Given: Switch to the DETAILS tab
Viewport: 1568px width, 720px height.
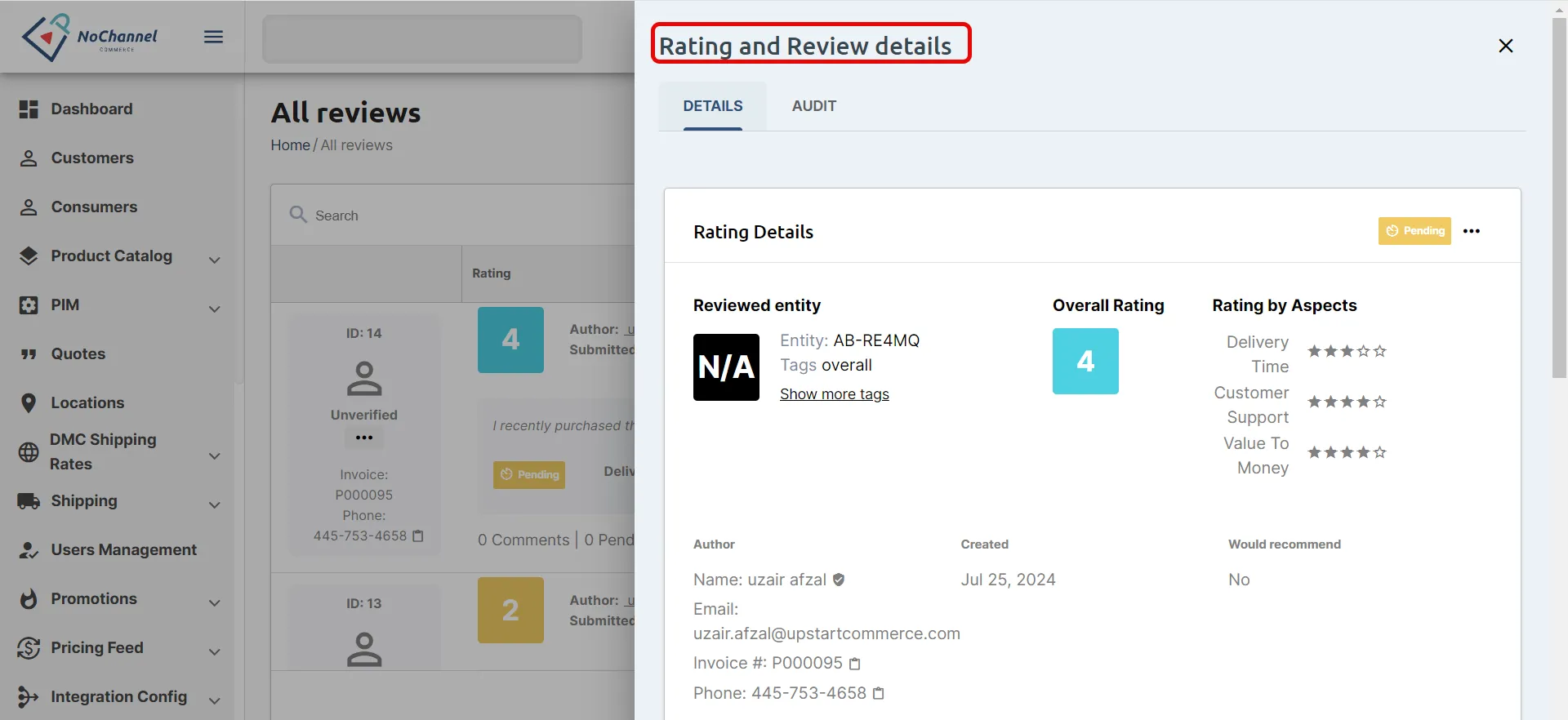Looking at the screenshot, I should click(x=713, y=106).
